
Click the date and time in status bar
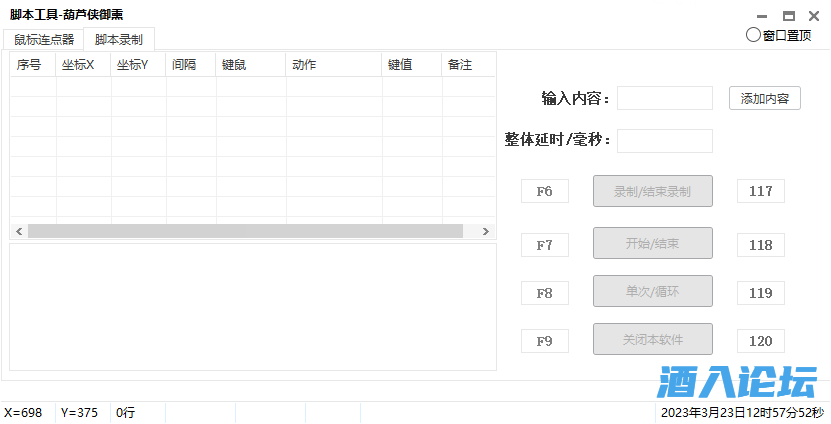(x=742, y=412)
